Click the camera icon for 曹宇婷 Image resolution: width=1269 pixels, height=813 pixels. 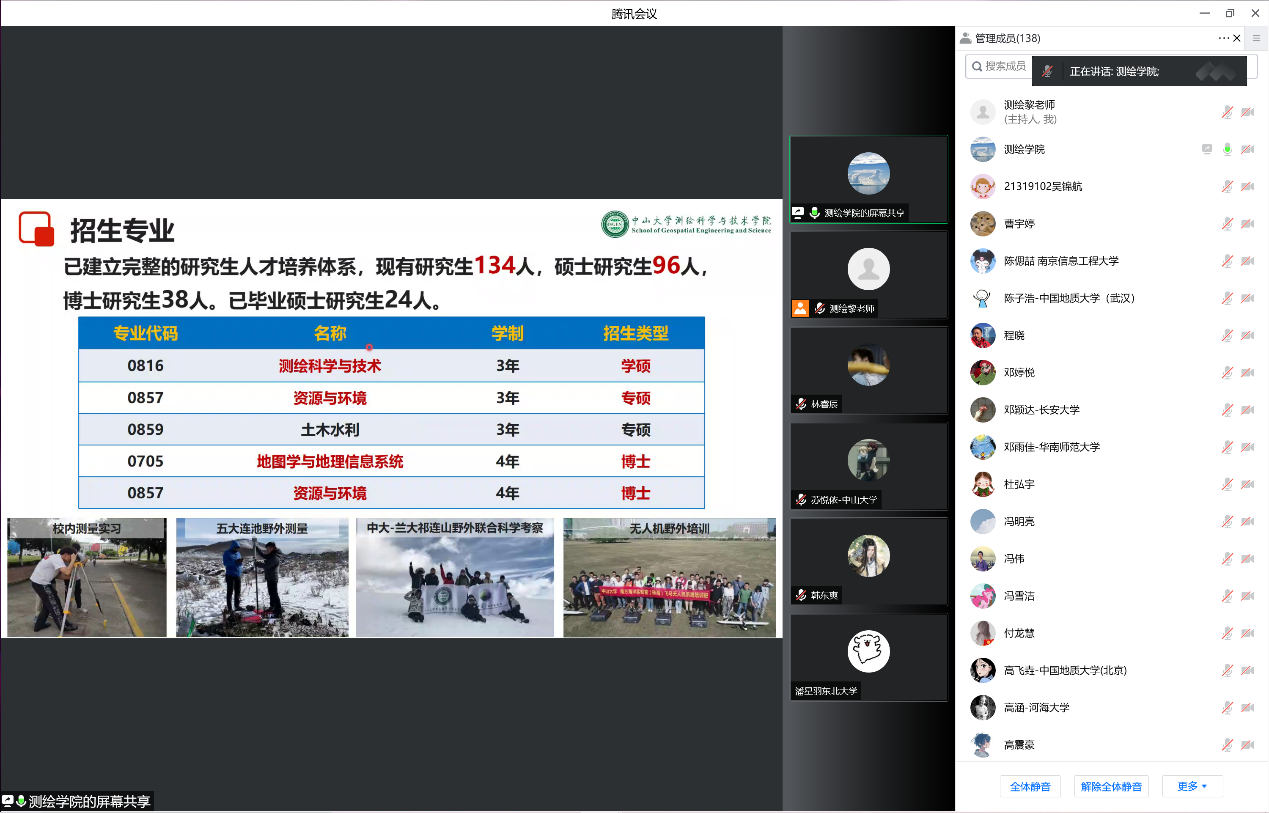click(1247, 224)
